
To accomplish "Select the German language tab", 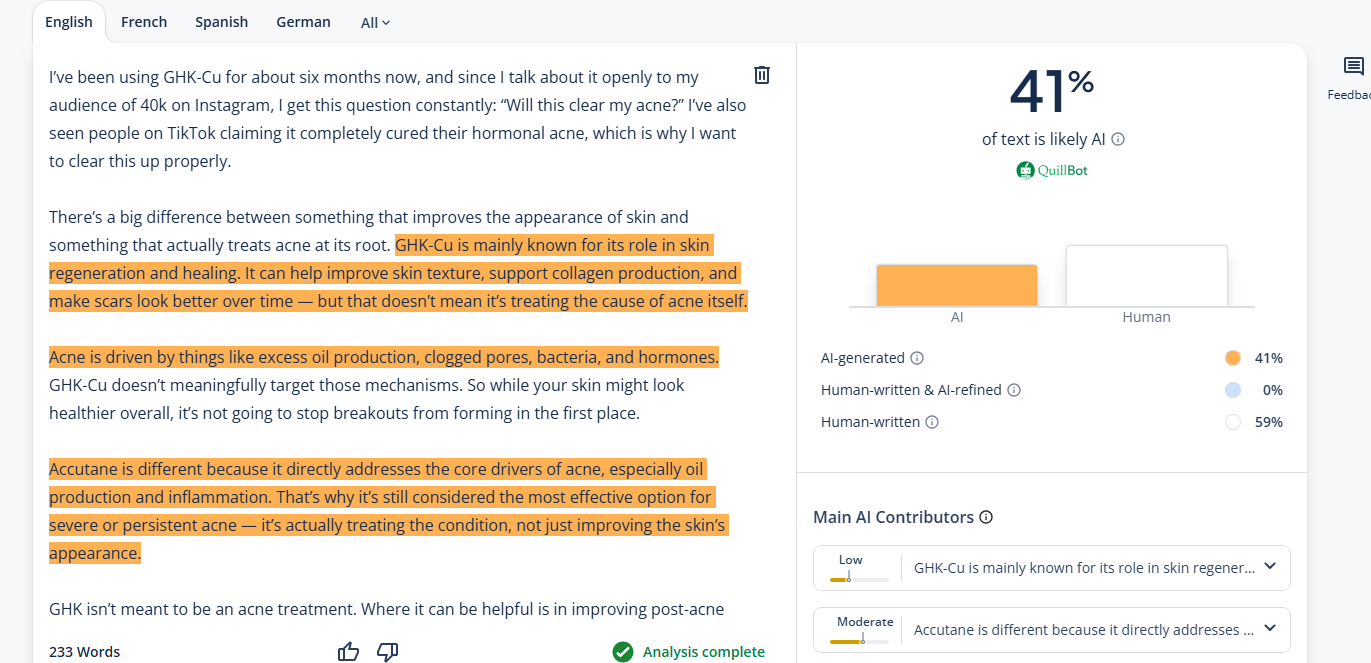I will tap(303, 22).
